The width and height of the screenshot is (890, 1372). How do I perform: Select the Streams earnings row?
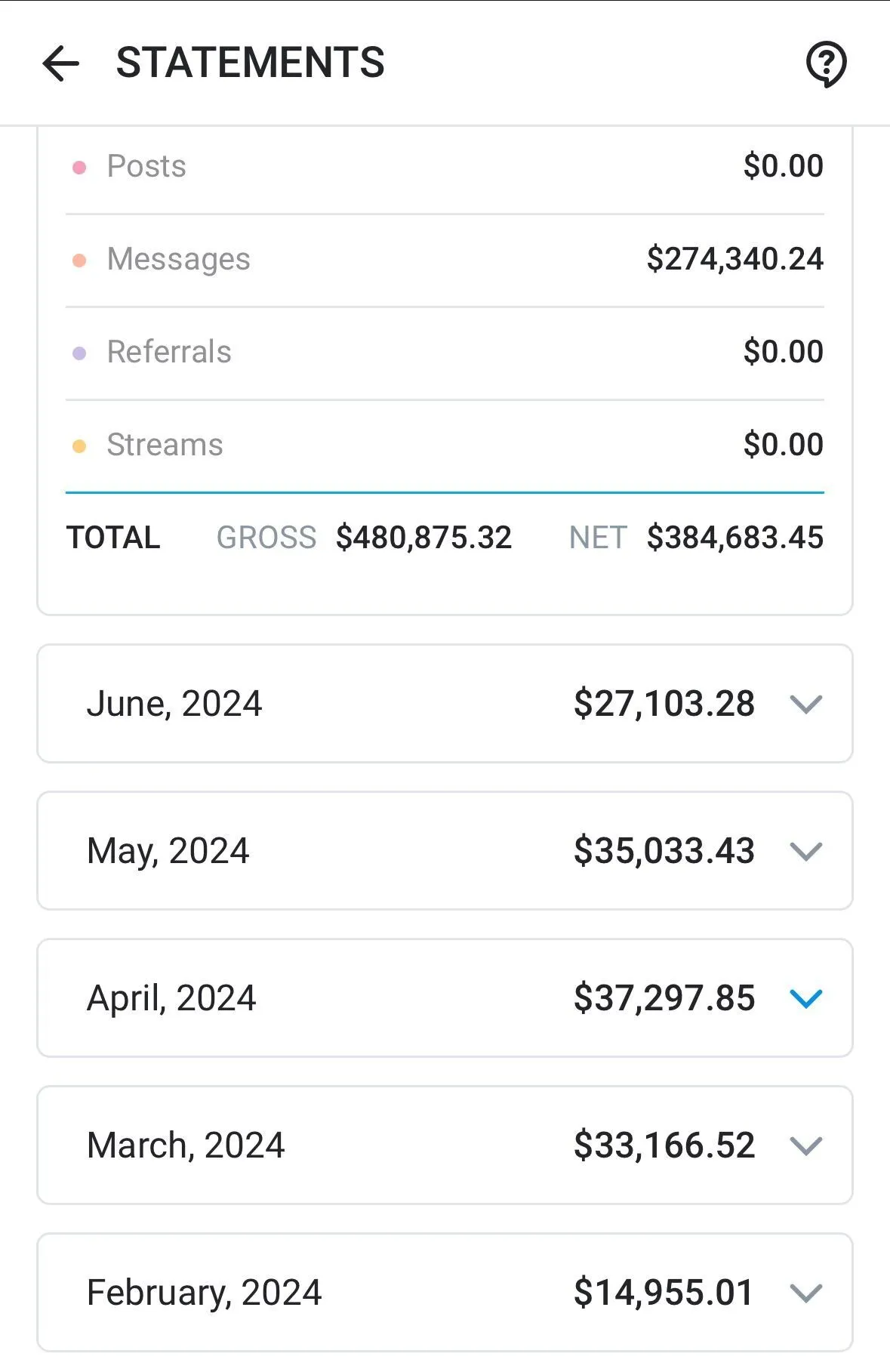445,446
